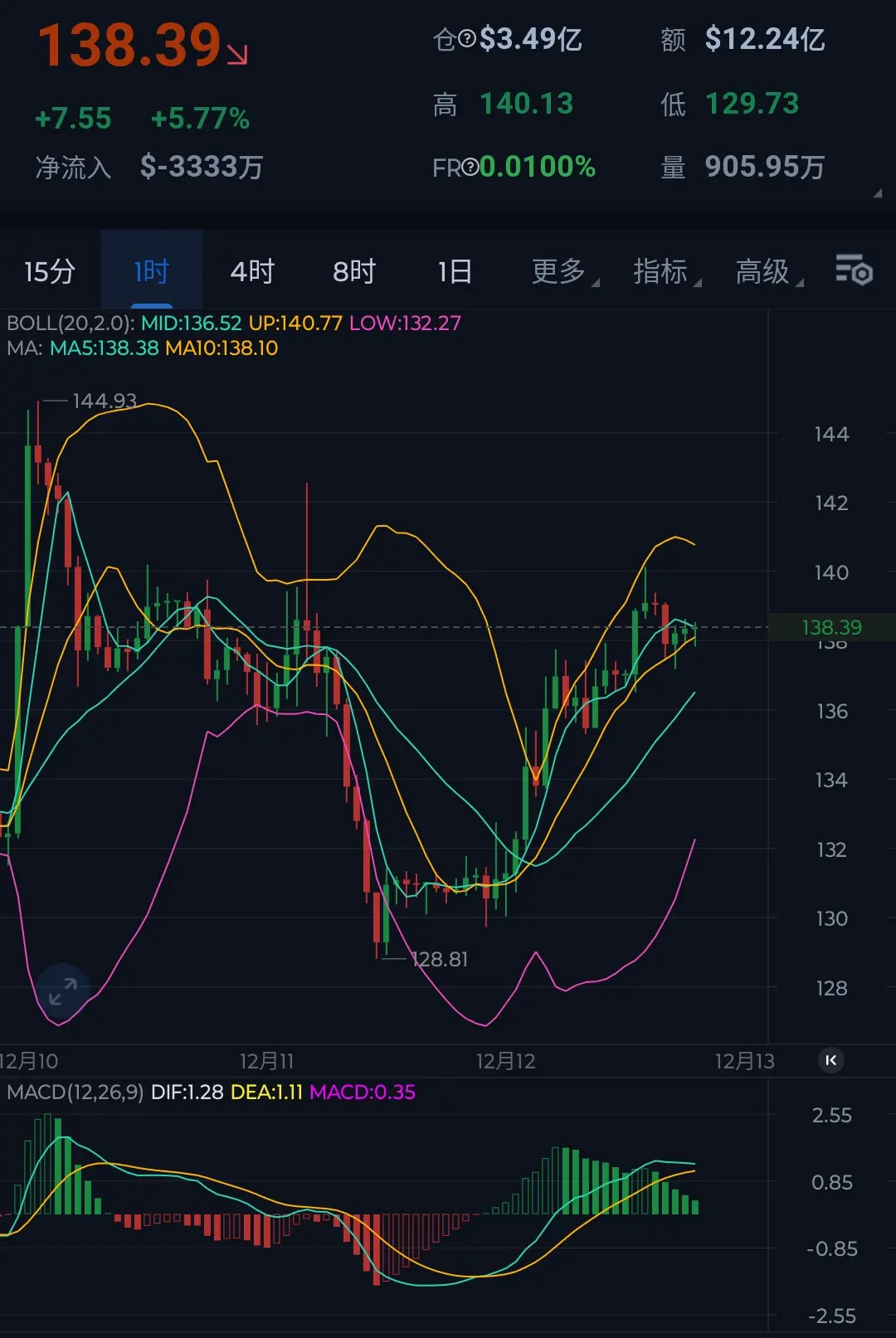896x1338 pixels.
Task: Switch to the 15分 timeframe tab
Action: [x=50, y=271]
